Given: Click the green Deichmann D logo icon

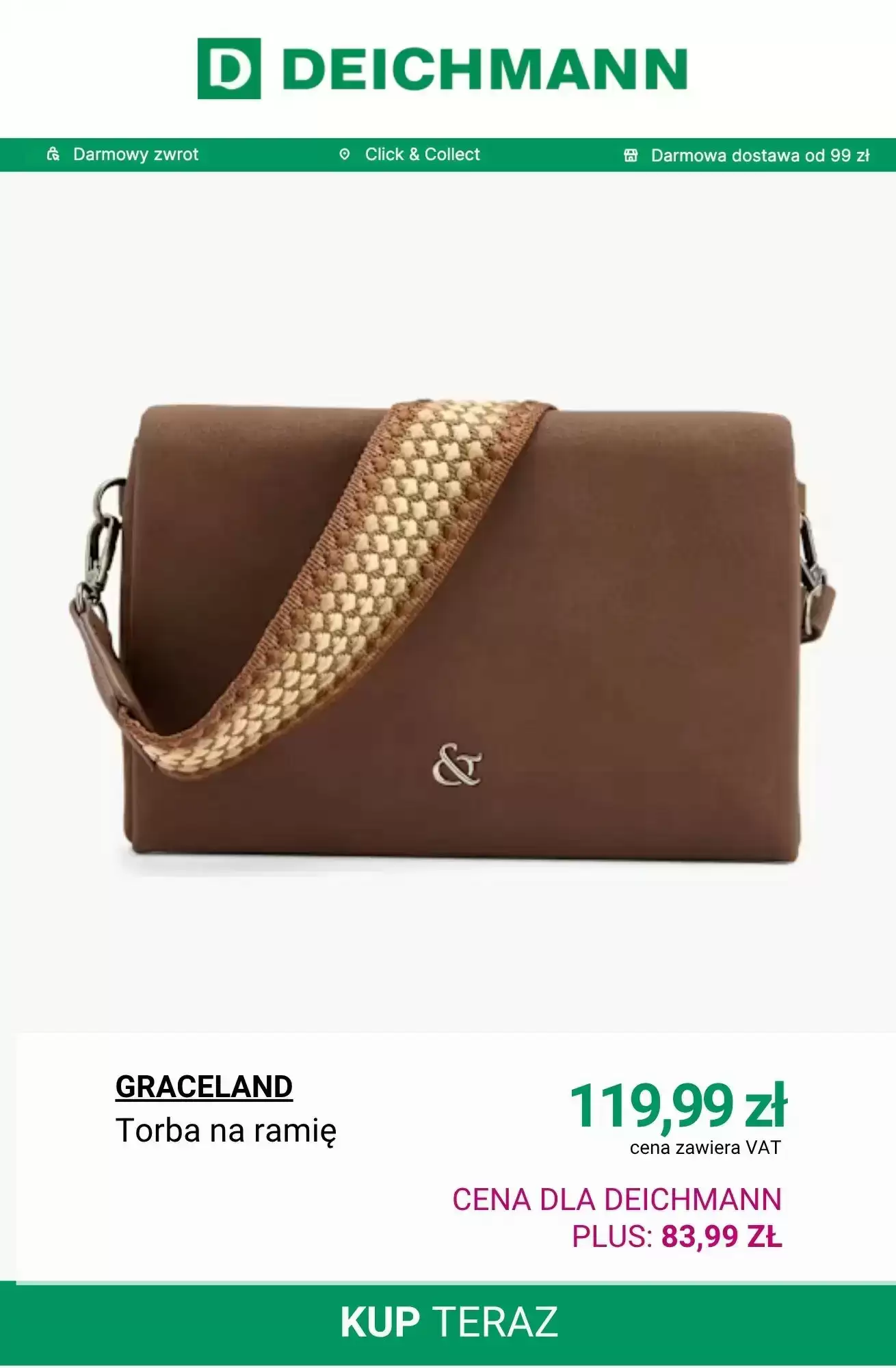Looking at the screenshot, I should (x=229, y=68).
